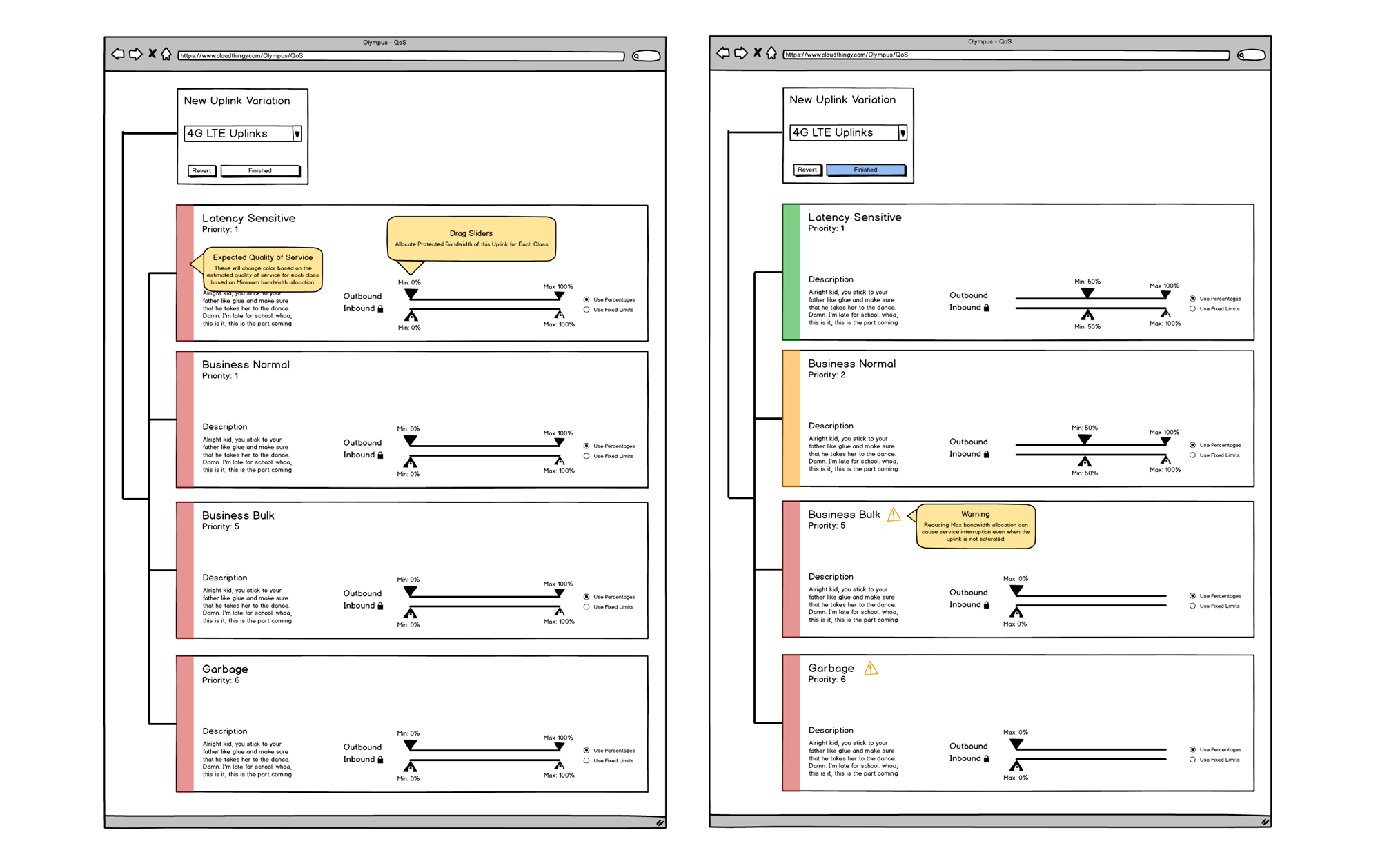
Task: Click home icon in right browser window
Action: [771, 53]
